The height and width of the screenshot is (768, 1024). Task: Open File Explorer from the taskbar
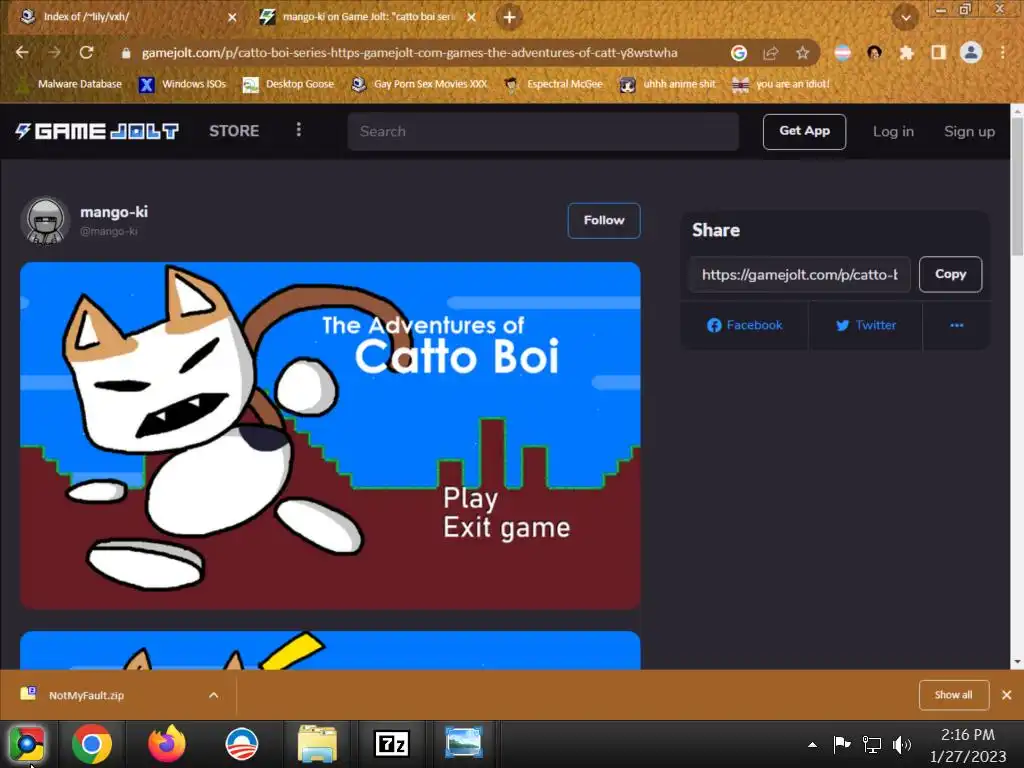(x=317, y=744)
